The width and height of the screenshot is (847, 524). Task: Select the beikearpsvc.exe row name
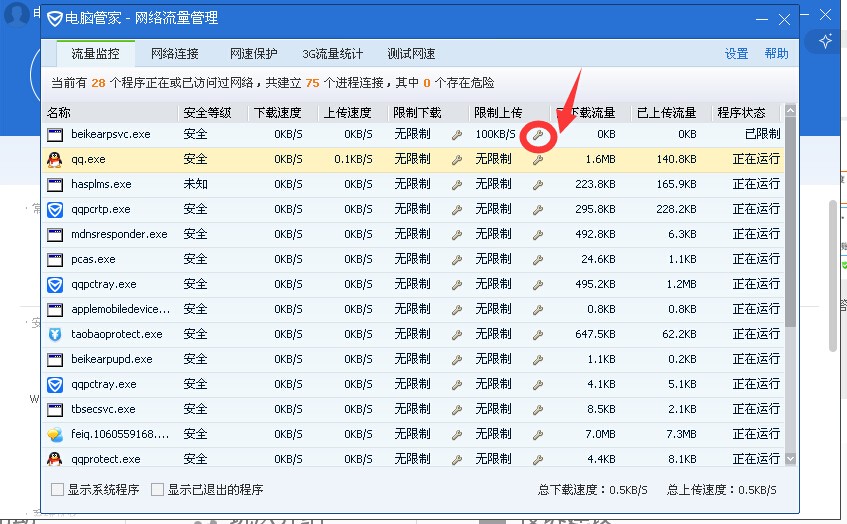pyautogui.click(x=111, y=134)
